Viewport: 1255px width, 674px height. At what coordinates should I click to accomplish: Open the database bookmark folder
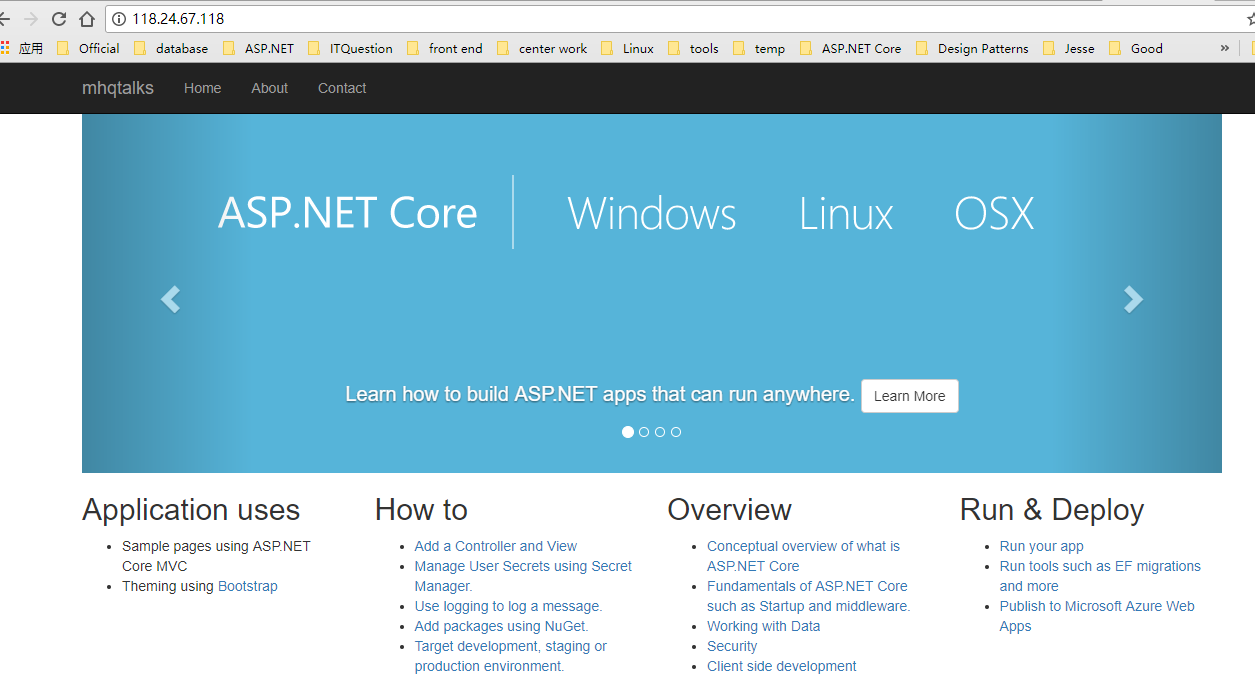click(x=171, y=48)
